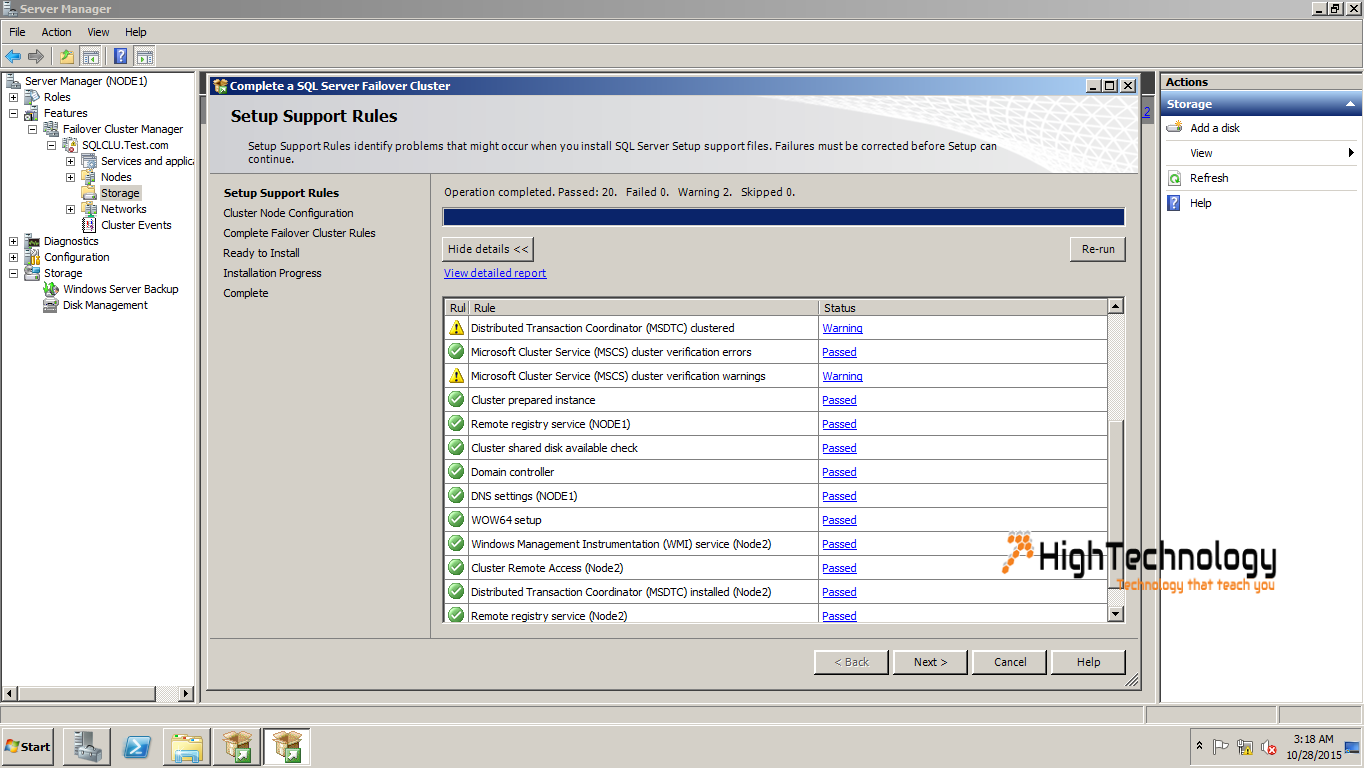Show hidden tray icons arrow
Image resolution: width=1364 pixels, height=768 pixels.
point(1199,746)
